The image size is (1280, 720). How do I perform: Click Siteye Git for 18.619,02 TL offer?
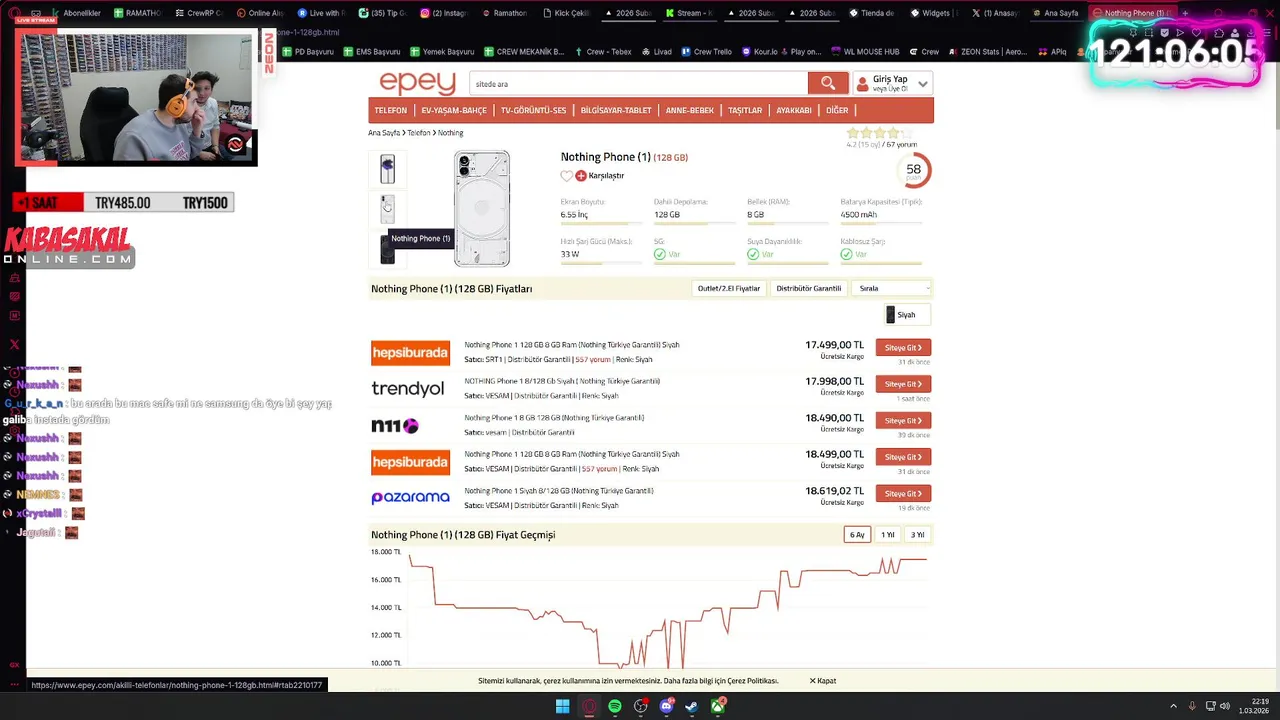click(903, 494)
